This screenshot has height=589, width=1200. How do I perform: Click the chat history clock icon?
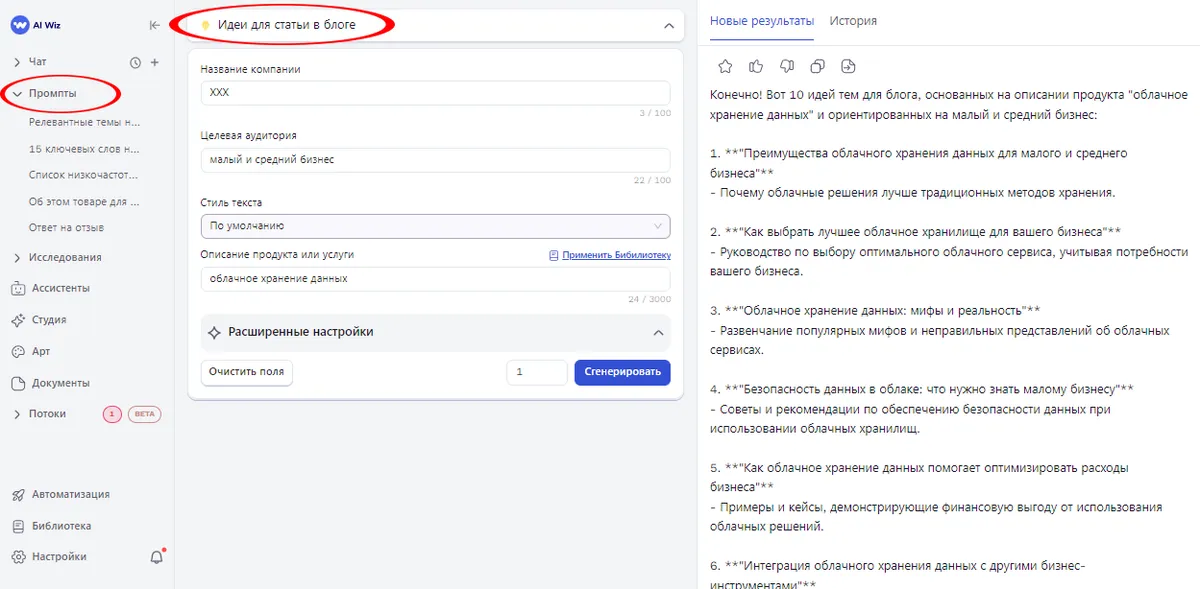(136, 62)
